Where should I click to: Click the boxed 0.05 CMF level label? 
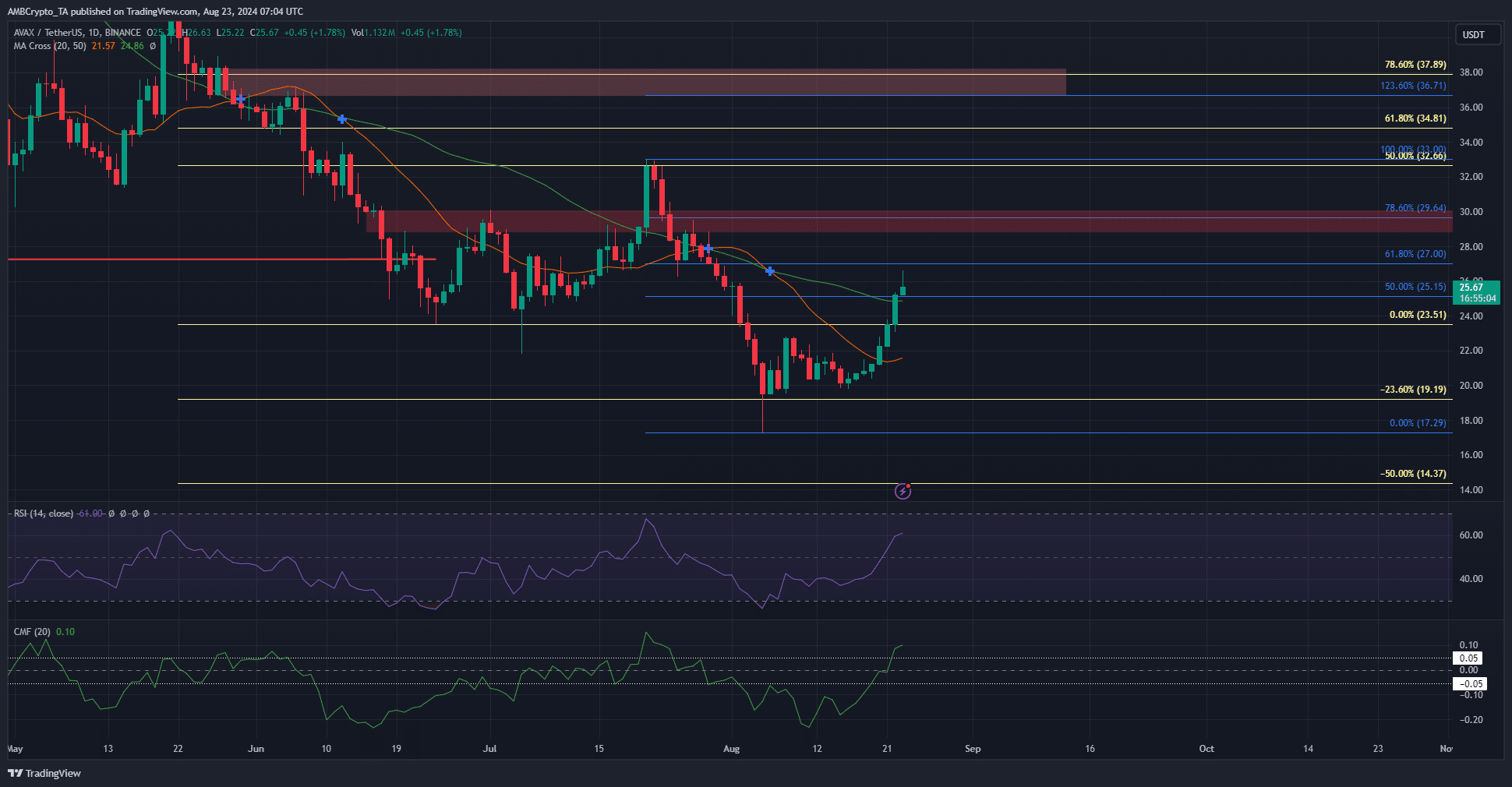coord(1469,658)
